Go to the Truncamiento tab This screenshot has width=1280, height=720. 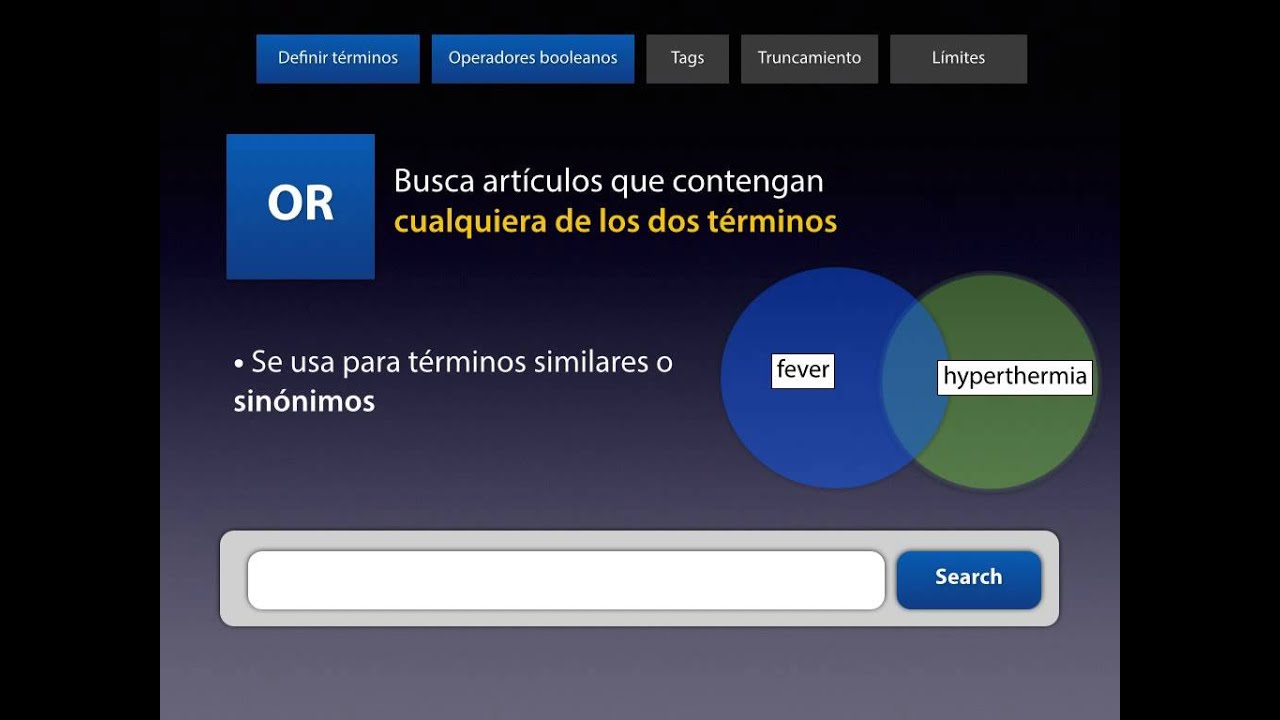coord(809,58)
